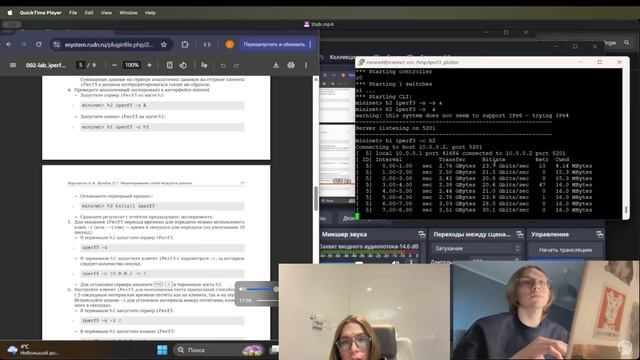Open the taskbar weather widget
640x360 pixels.
pyautogui.click(x=33, y=350)
